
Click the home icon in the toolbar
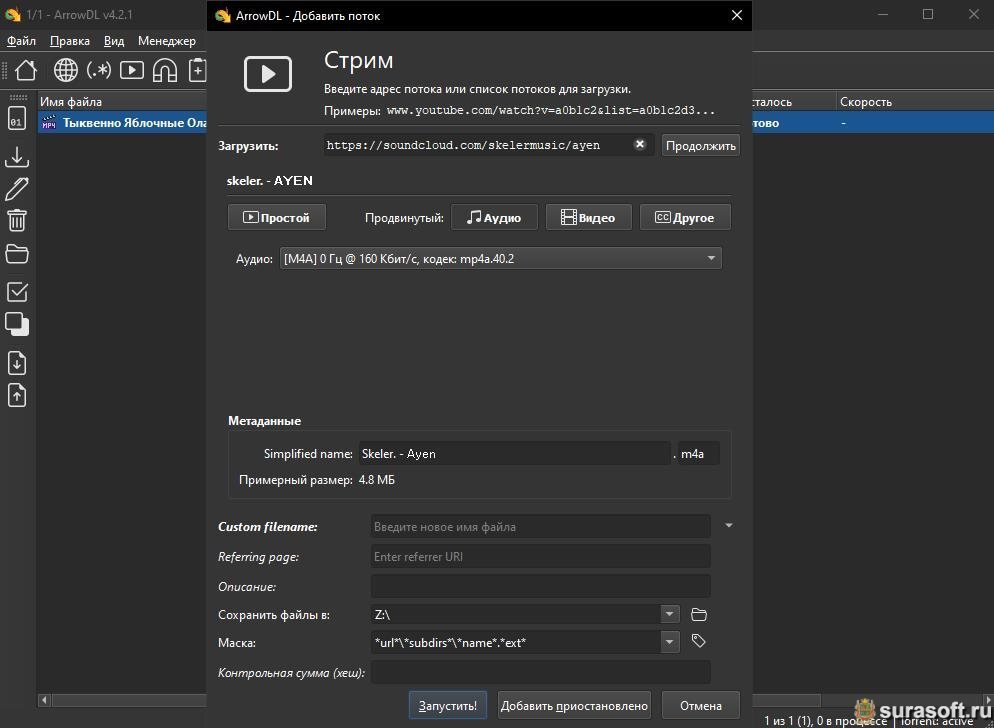click(x=25, y=70)
